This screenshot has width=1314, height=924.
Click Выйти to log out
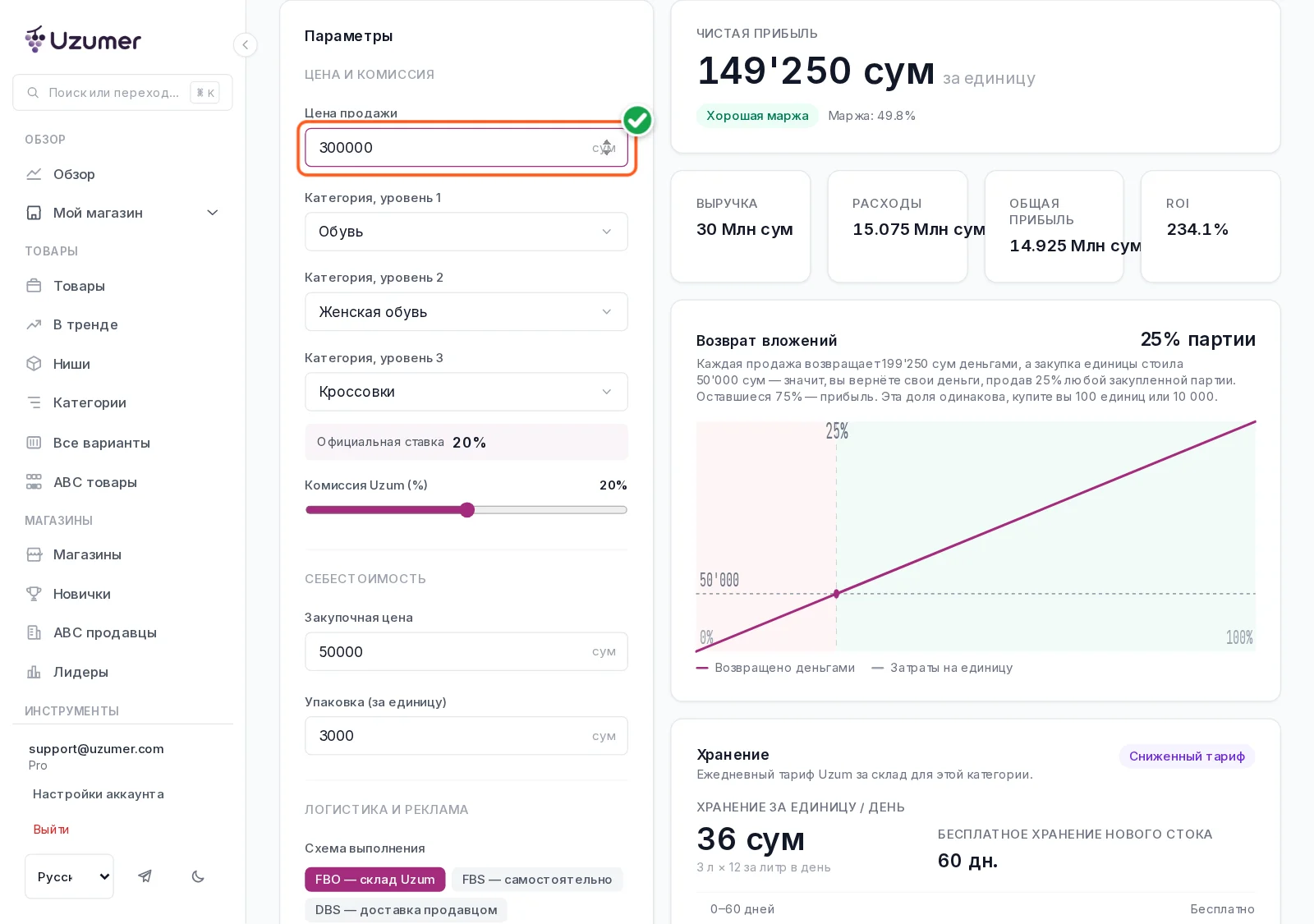51,830
